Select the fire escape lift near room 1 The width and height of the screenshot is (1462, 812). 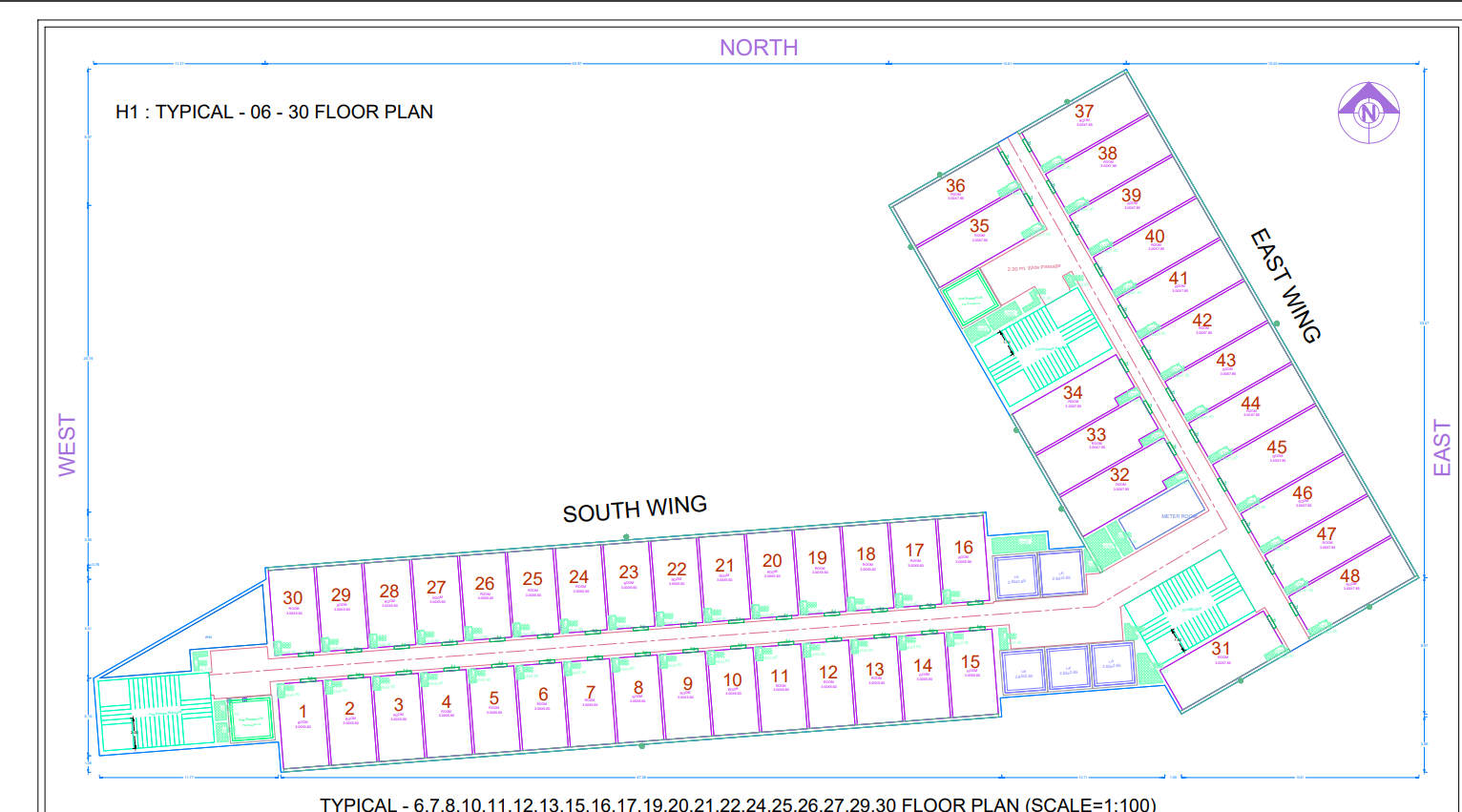pos(251,719)
